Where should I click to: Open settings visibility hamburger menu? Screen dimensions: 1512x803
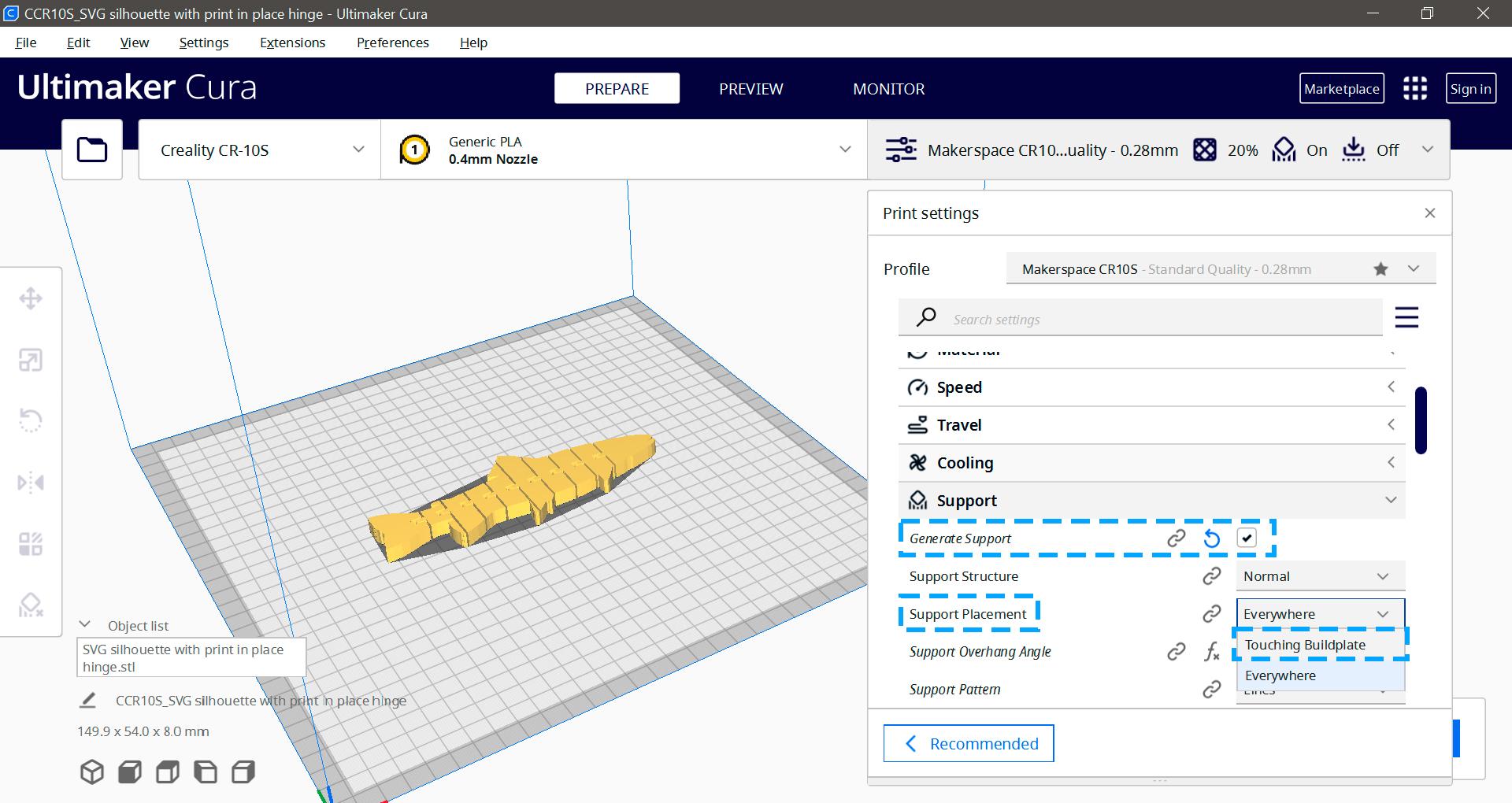click(1406, 317)
